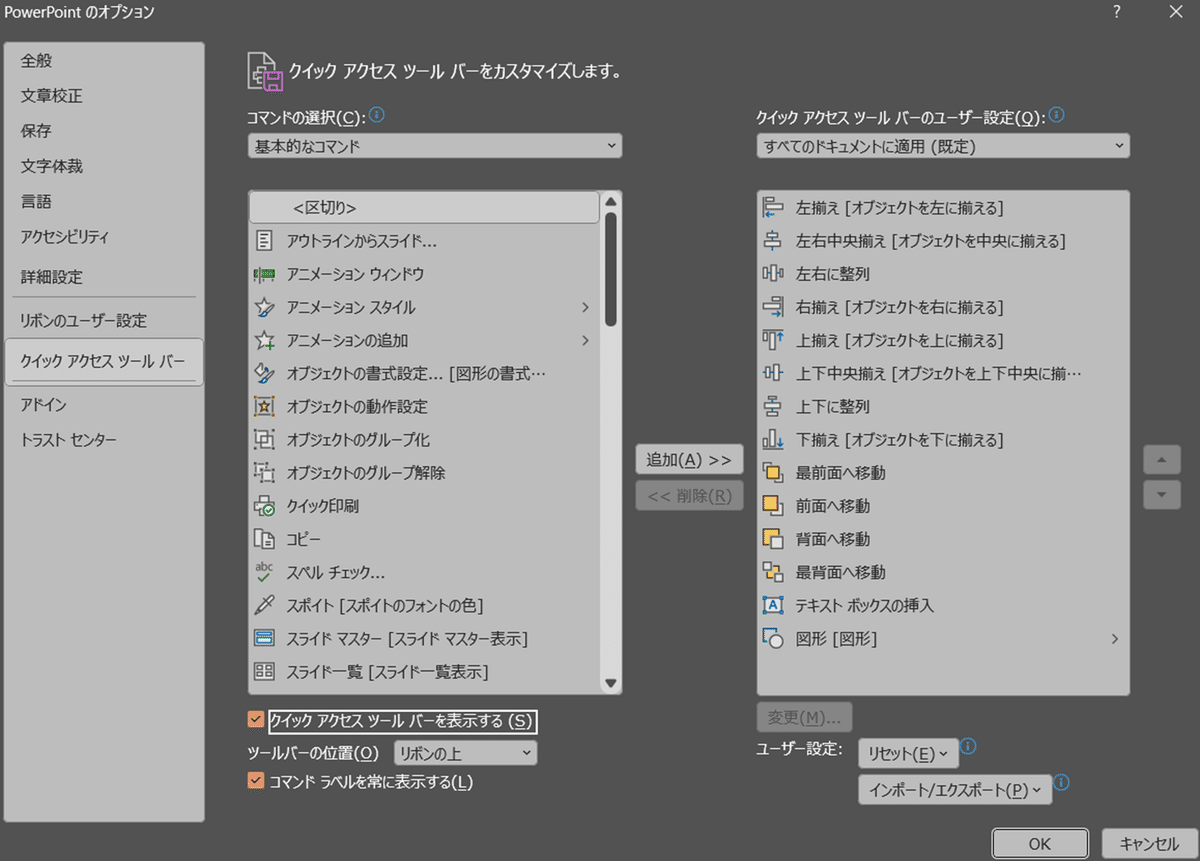
Task: Click the 右揃え align-right icon
Action: click(x=773, y=307)
